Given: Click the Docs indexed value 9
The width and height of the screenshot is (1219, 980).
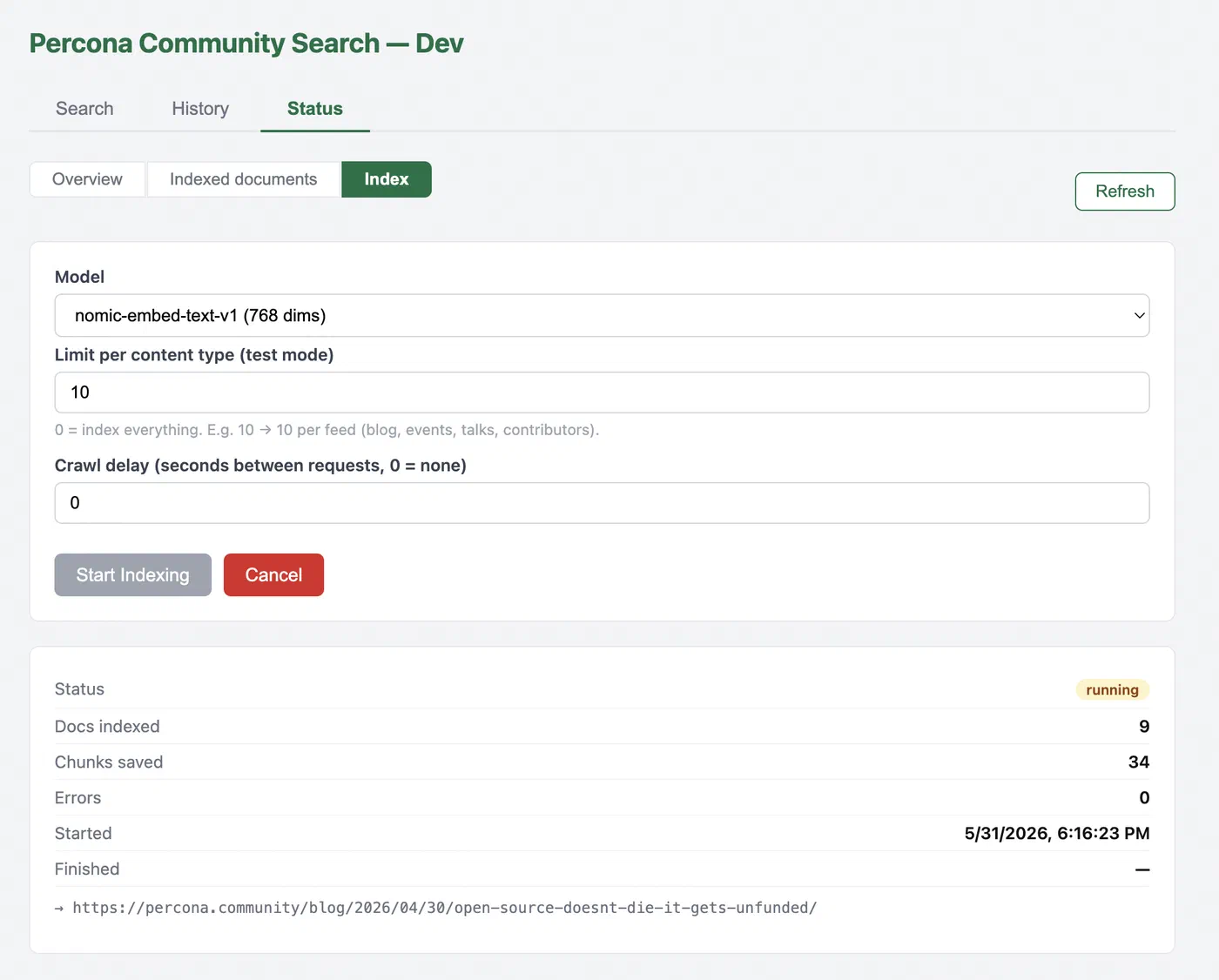Looking at the screenshot, I should pyautogui.click(x=1144, y=727).
